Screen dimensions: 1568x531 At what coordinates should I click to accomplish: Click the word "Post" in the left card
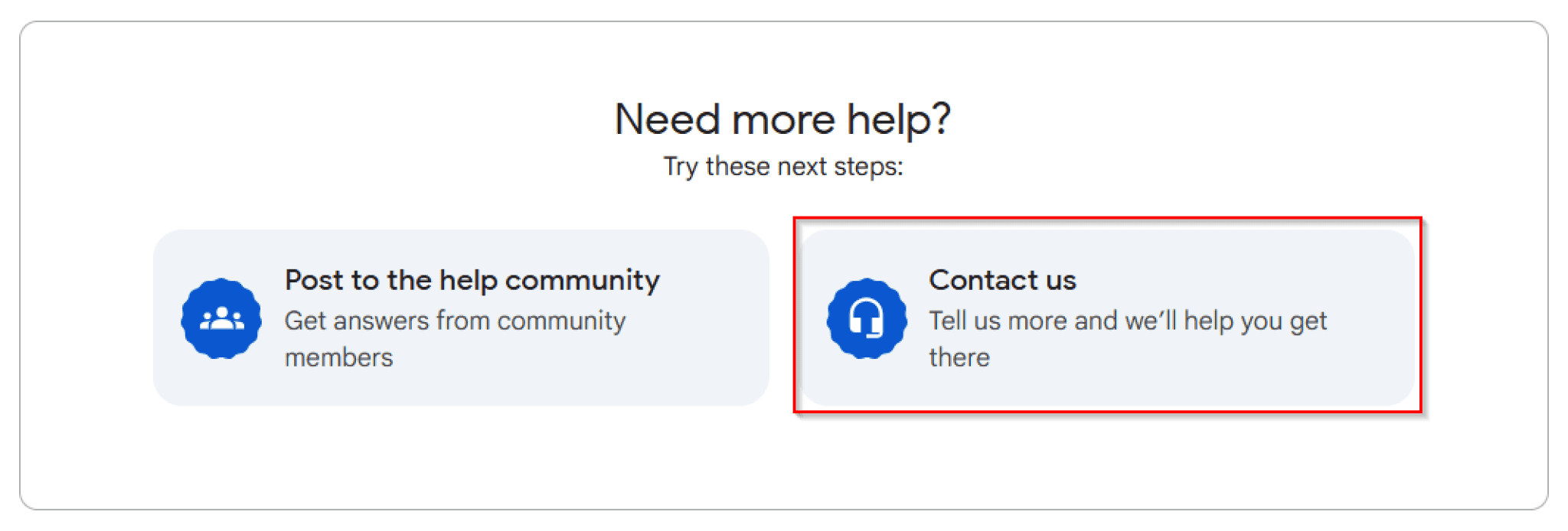click(x=314, y=280)
